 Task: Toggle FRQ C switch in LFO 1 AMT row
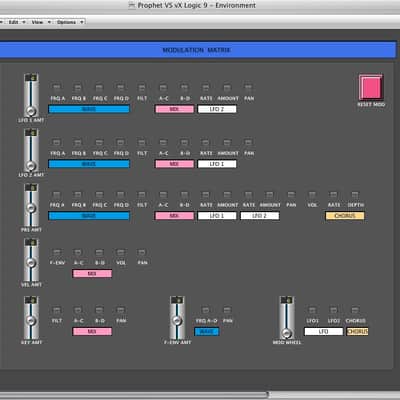pos(99,88)
